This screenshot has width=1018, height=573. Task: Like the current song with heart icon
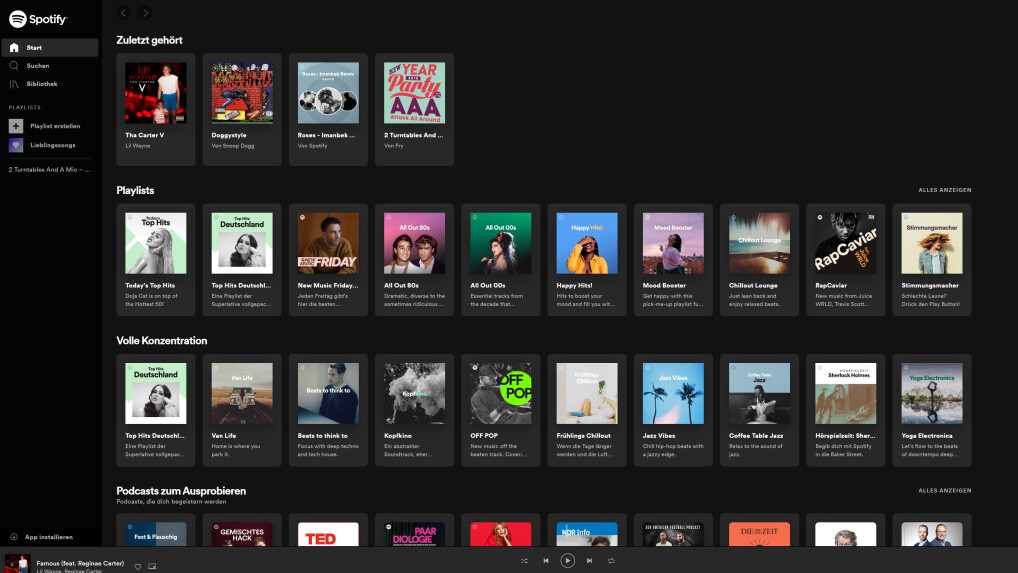(x=138, y=567)
